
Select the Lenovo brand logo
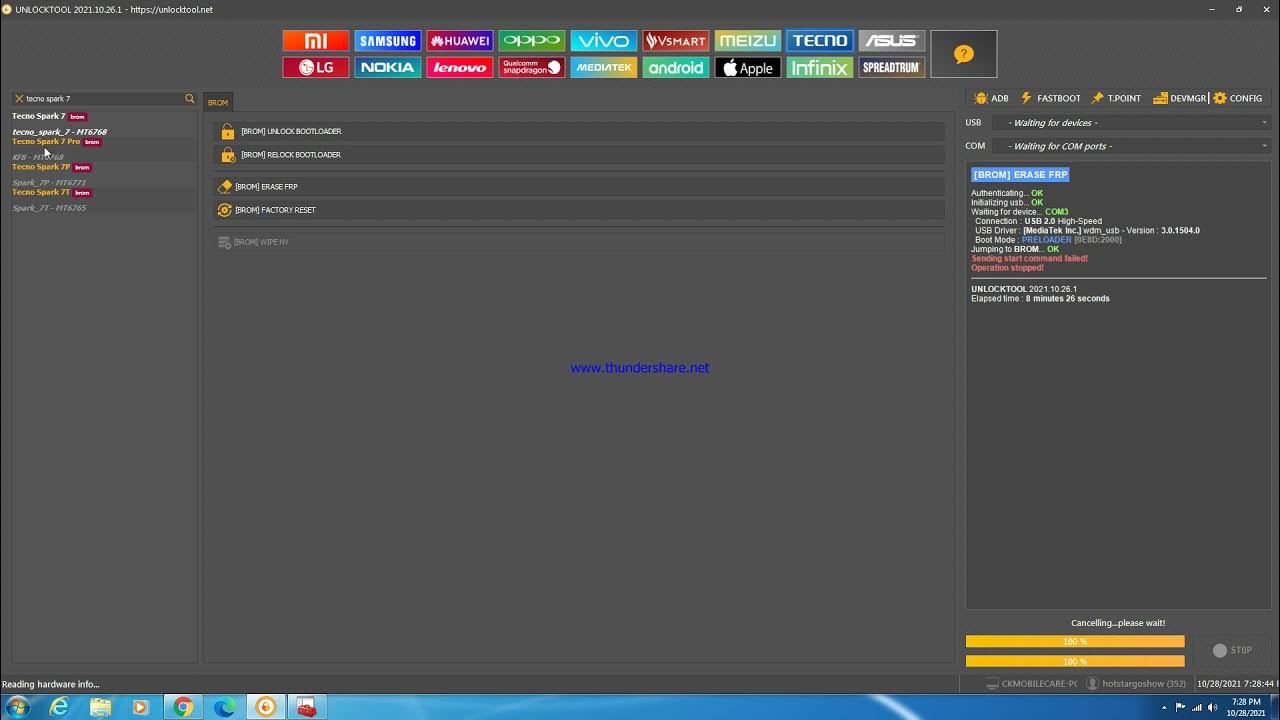(460, 68)
